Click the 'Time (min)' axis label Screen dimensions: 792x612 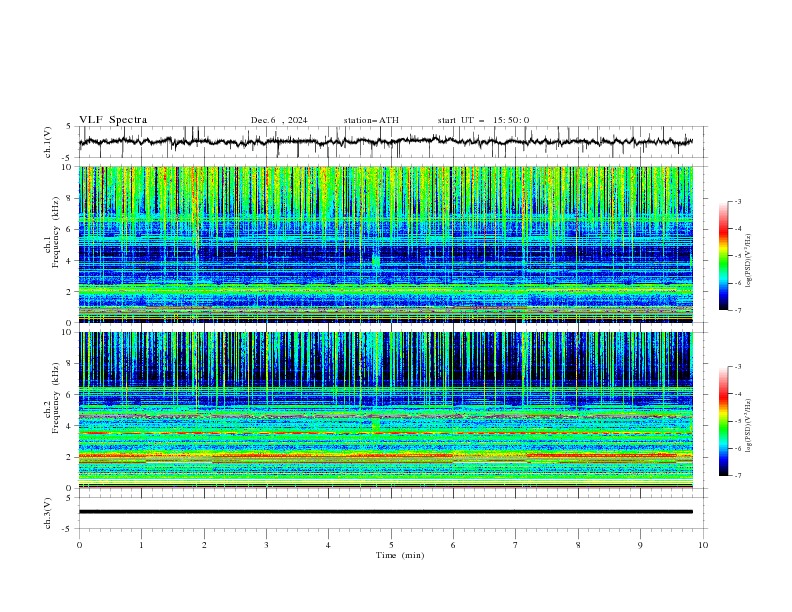tap(400, 555)
